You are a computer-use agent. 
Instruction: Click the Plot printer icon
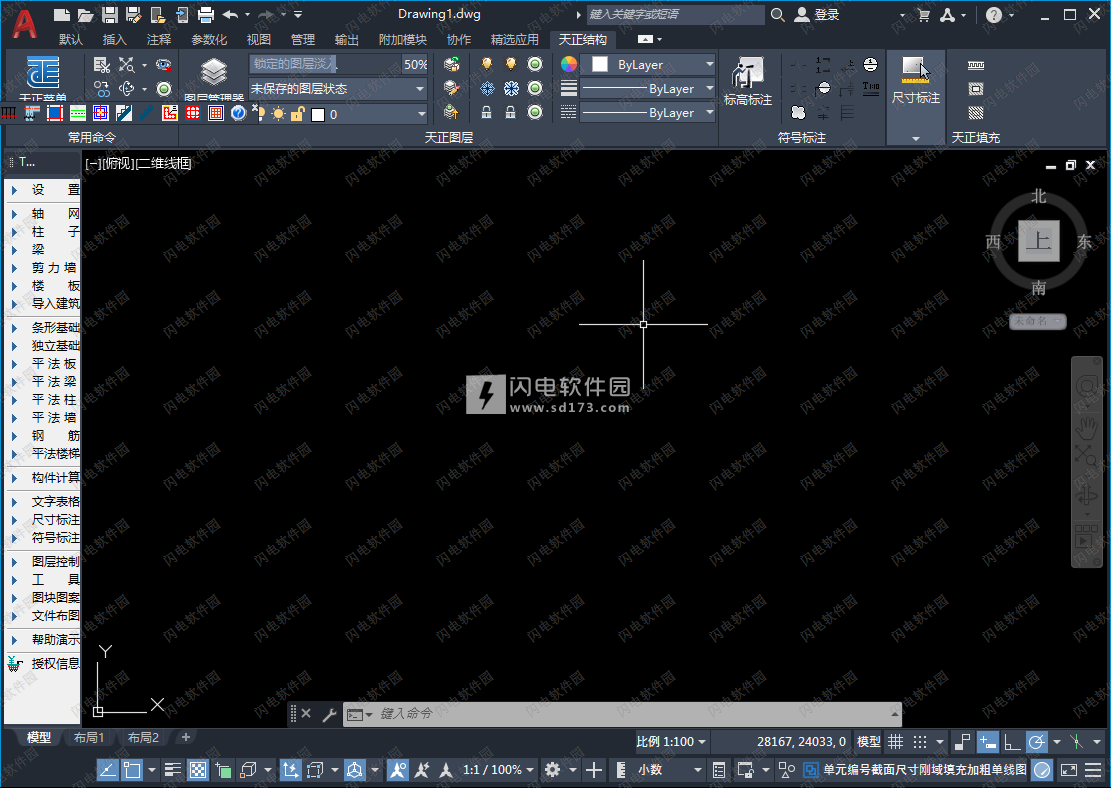pyautogui.click(x=205, y=14)
